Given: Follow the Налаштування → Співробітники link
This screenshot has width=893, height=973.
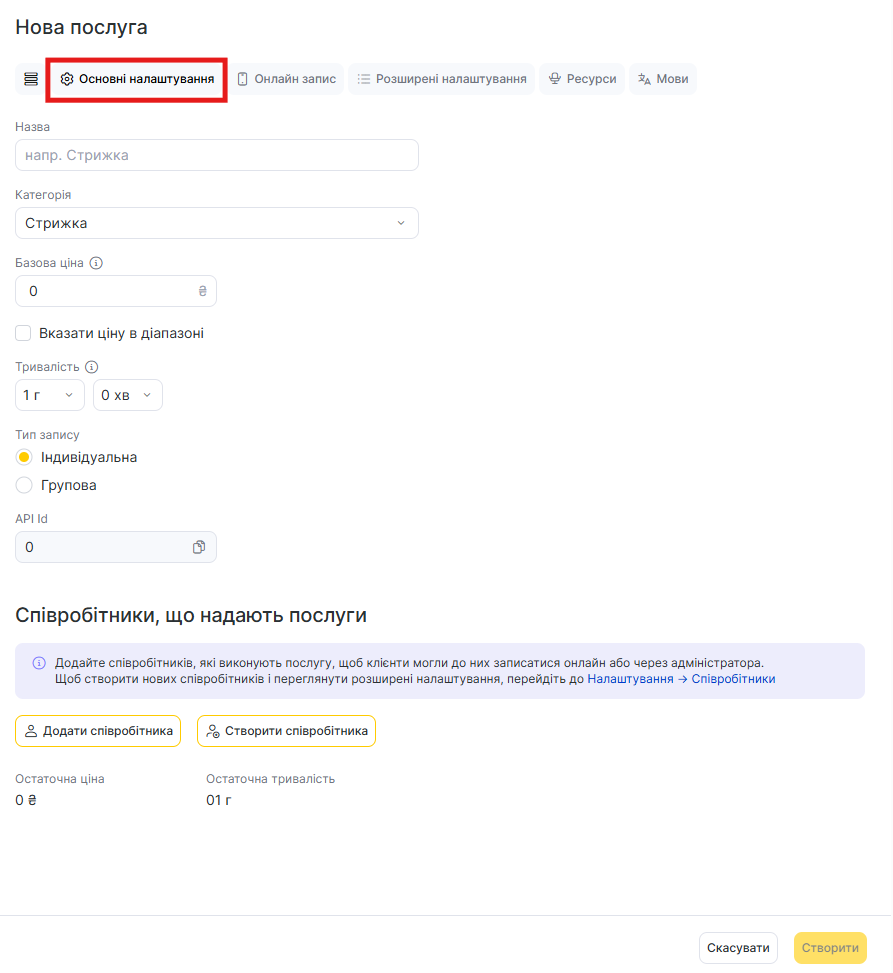Looking at the screenshot, I should 681,678.
